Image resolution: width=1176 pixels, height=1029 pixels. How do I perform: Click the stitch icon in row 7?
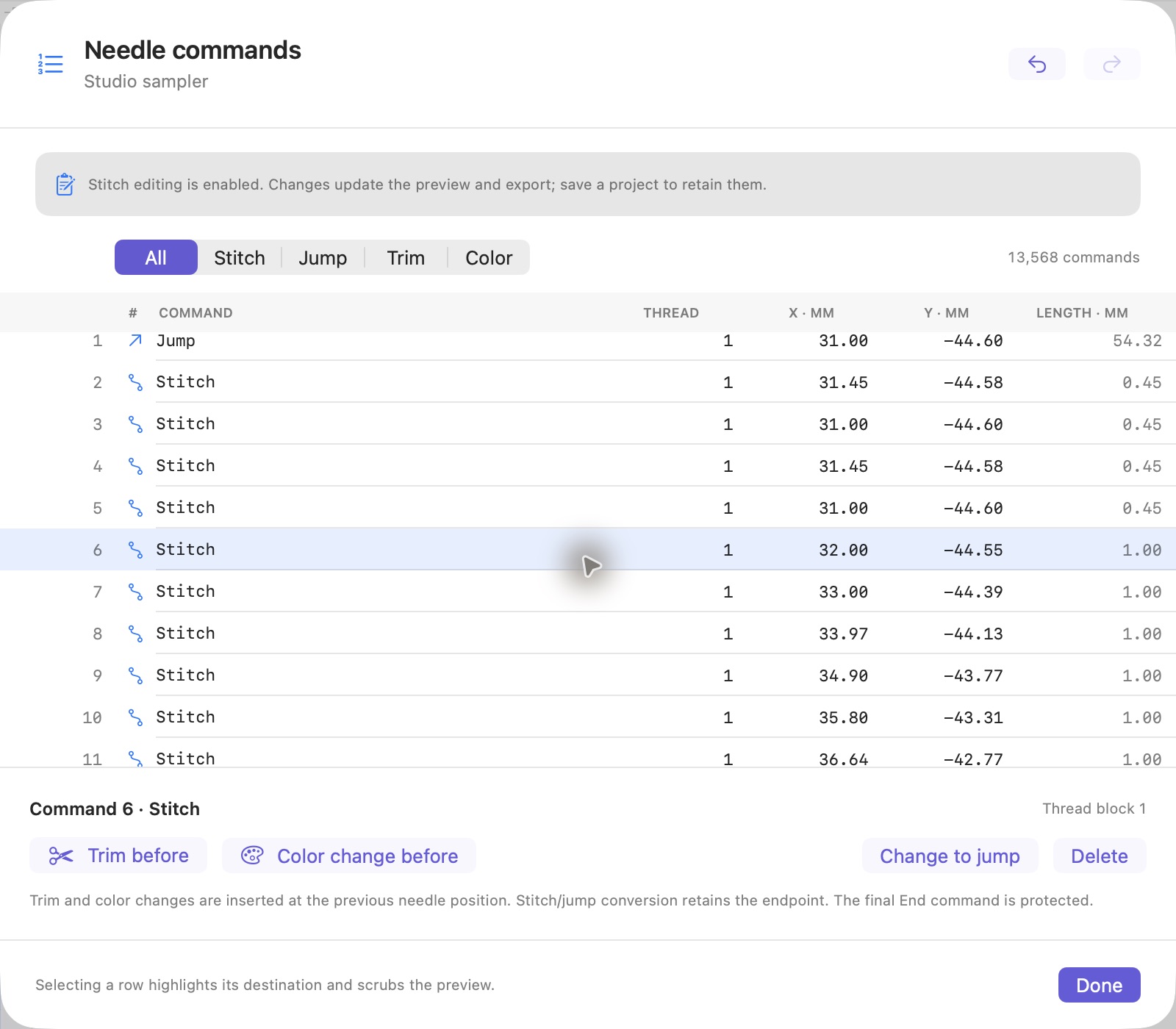pos(135,592)
